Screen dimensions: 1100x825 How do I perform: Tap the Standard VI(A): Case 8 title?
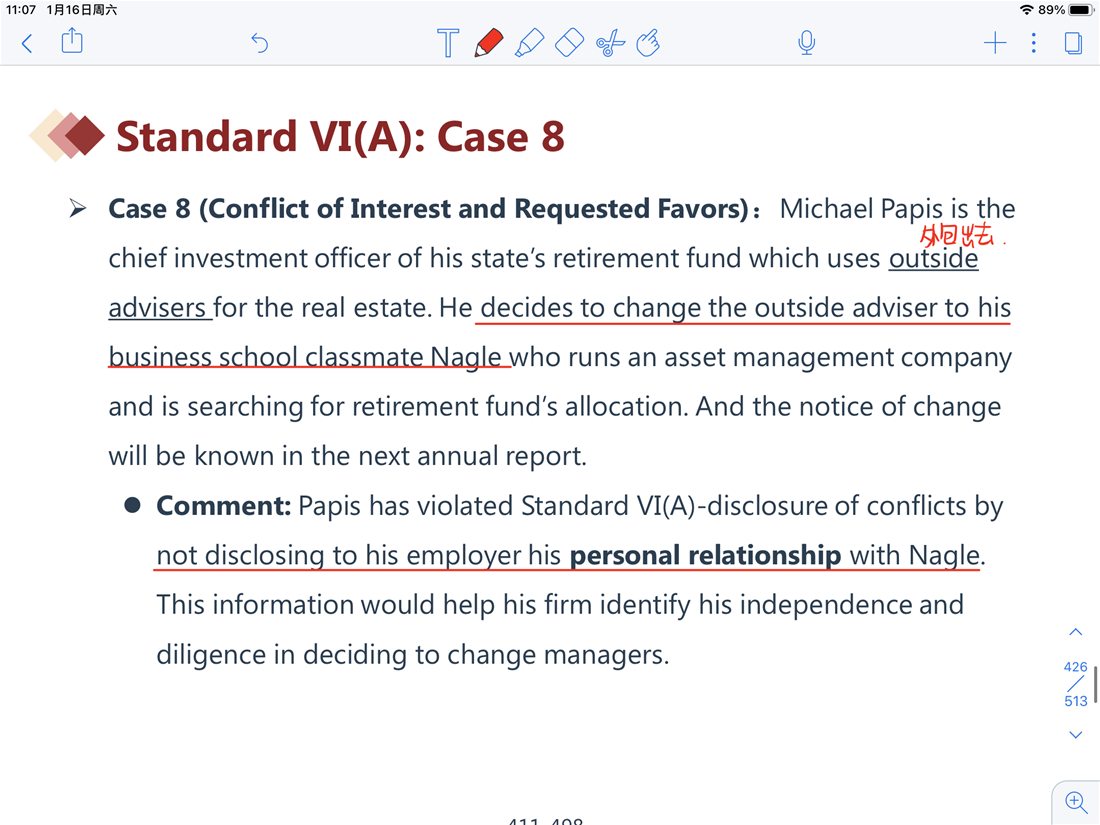tap(340, 136)
